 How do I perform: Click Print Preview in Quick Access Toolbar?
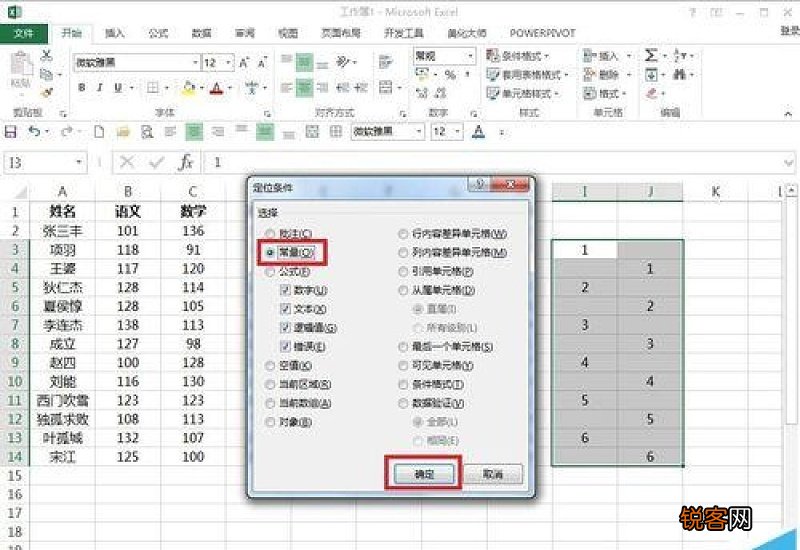click(147, 132)
